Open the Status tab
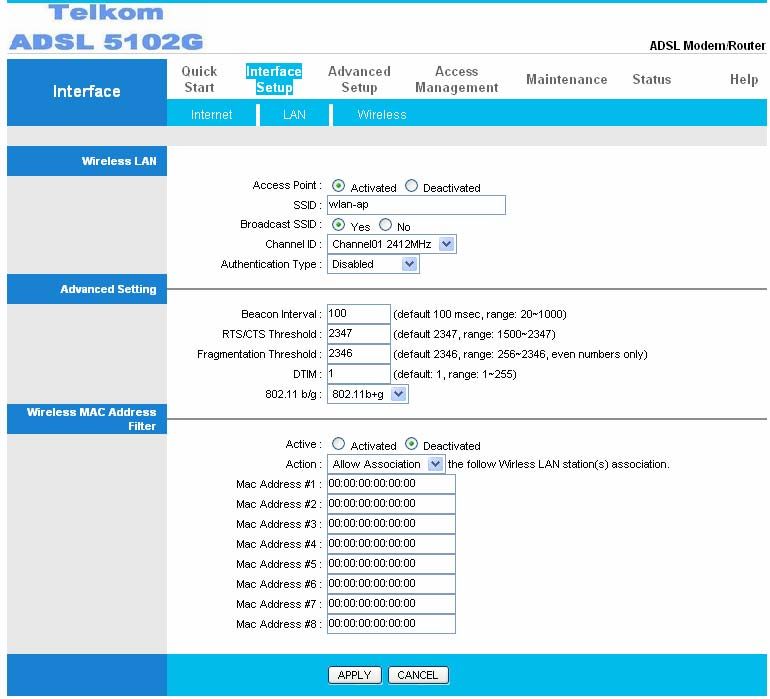Screen dimensions: 770x699 tap(651, 80)
